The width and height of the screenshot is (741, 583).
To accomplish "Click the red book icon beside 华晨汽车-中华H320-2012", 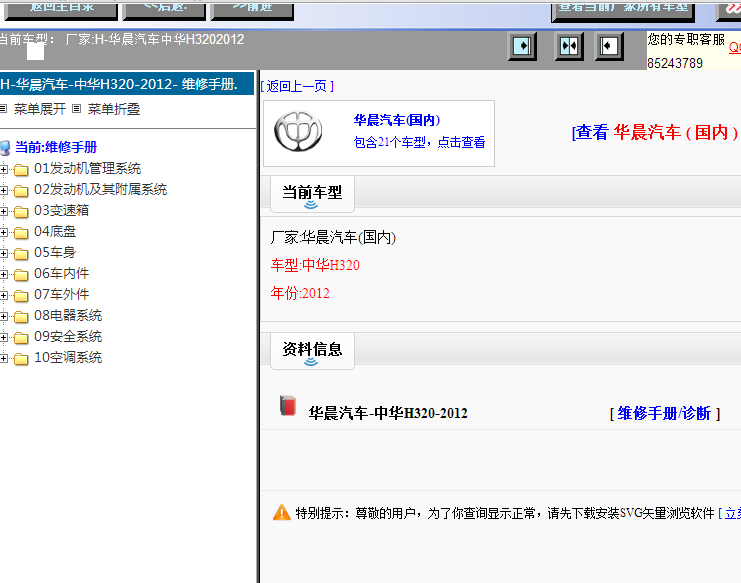I will (x=287, y=406).
